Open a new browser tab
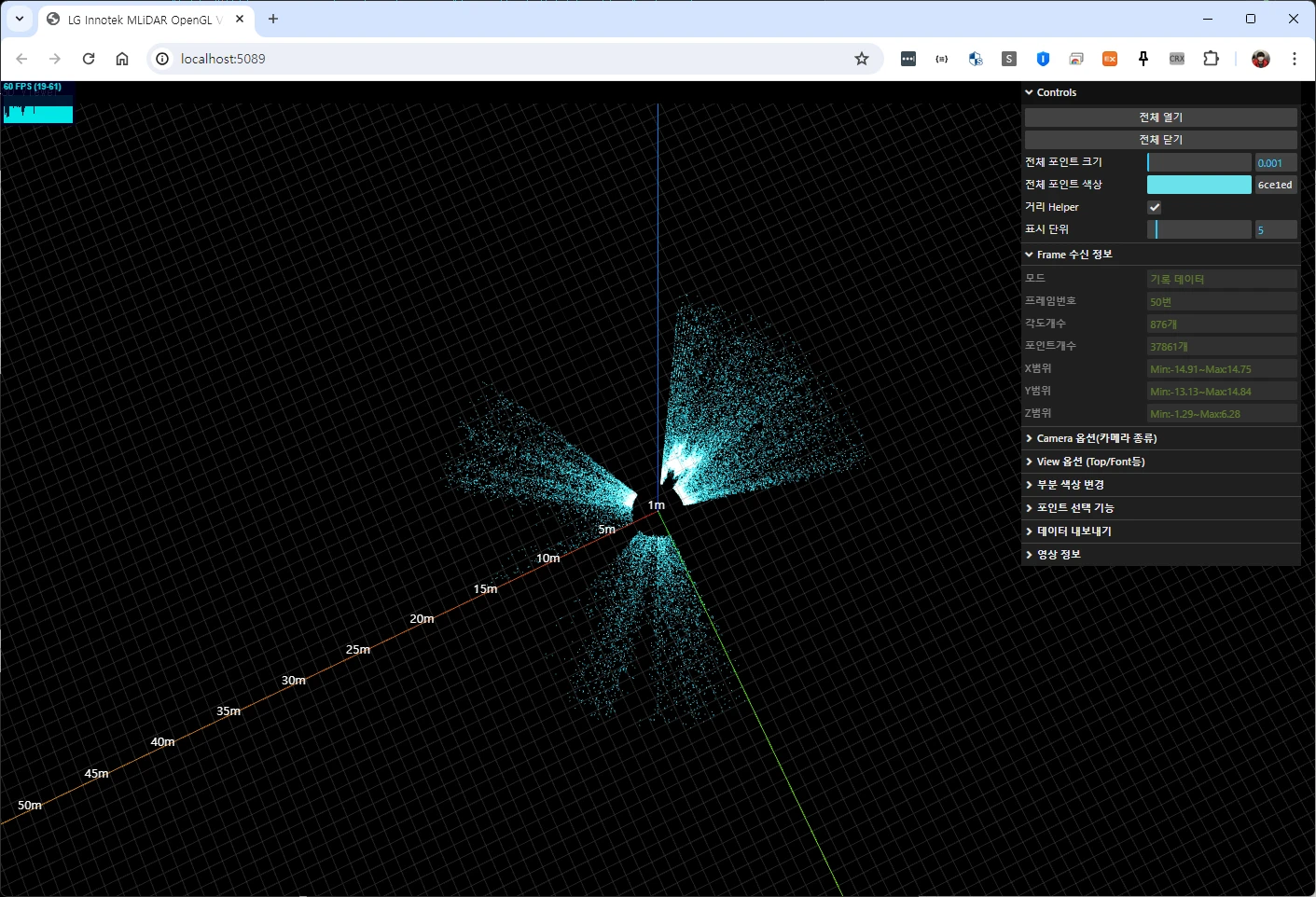The width and height of the screenshot is (1316, 897). (273, 19)
